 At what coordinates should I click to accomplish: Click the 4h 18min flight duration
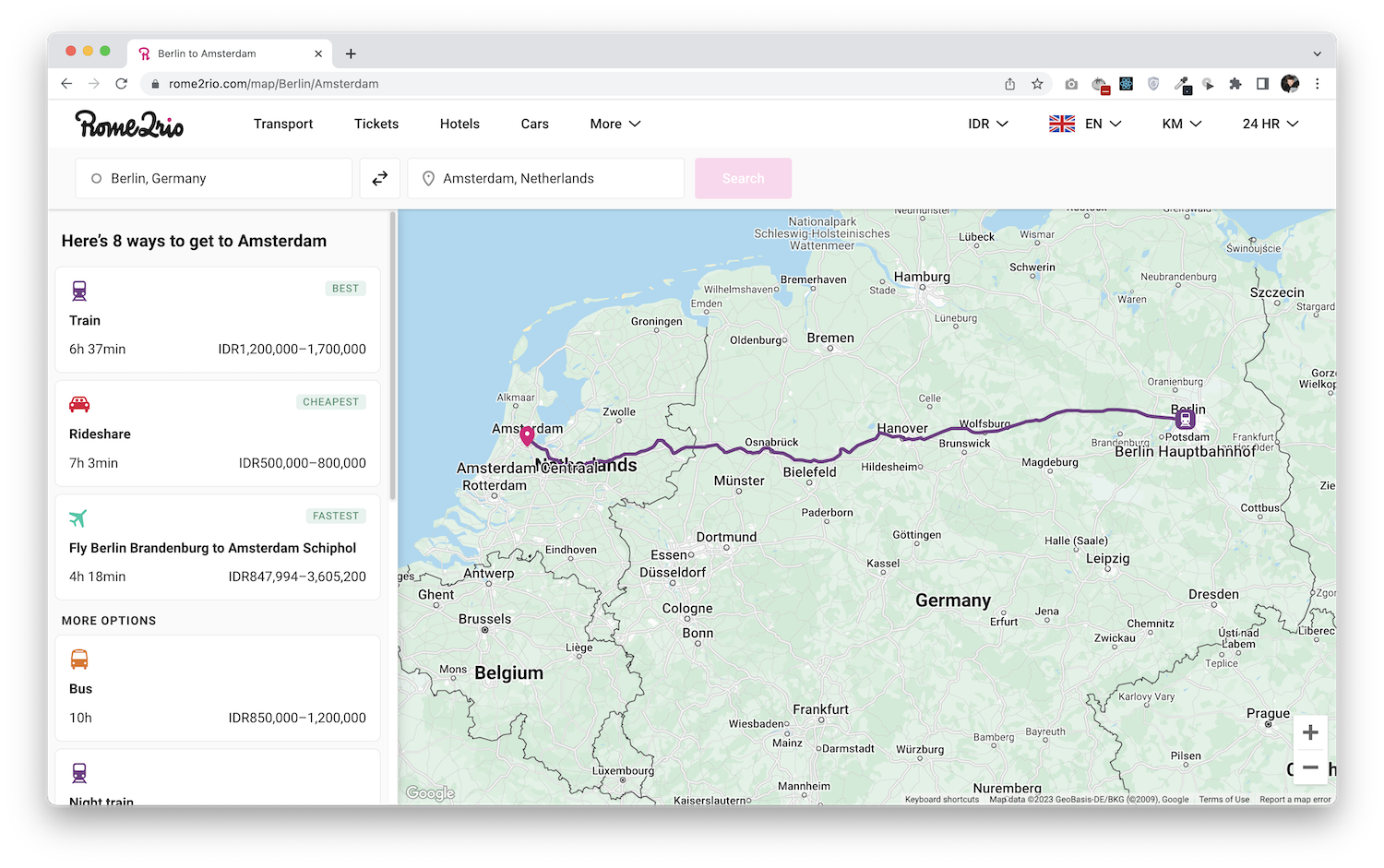click(98, 577)
